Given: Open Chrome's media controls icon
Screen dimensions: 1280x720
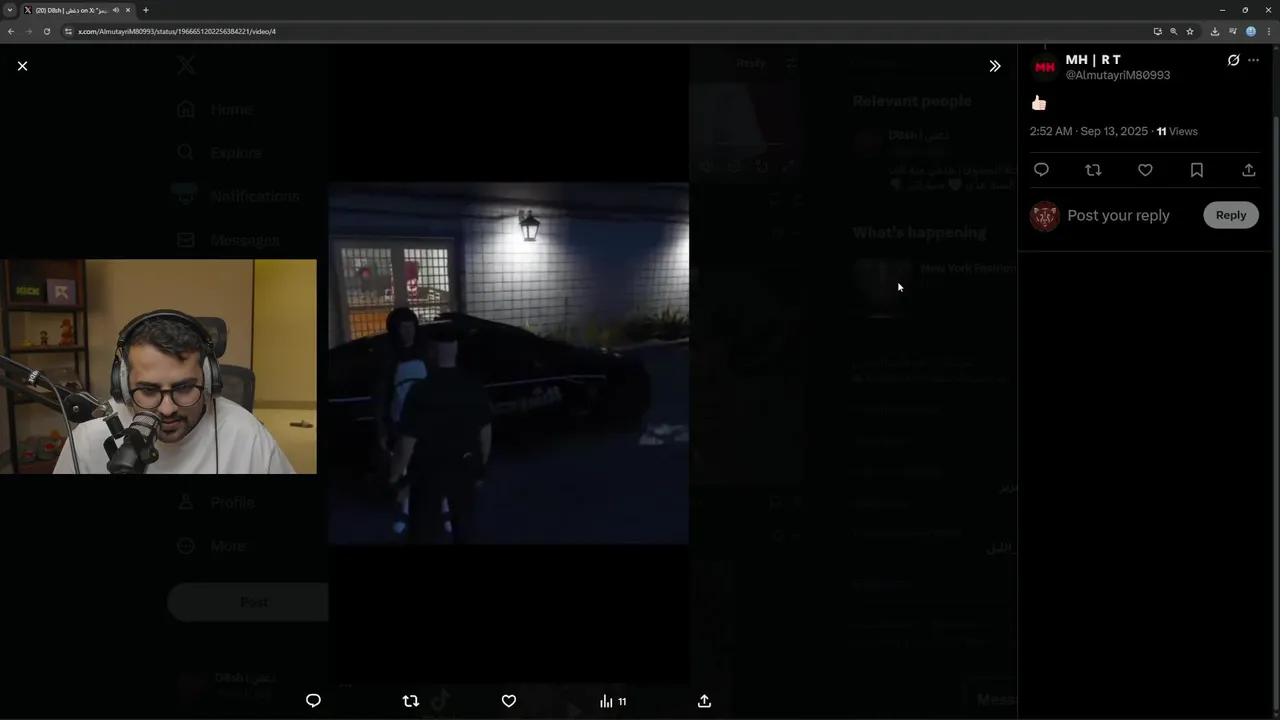Looking at the screenshot, I should click(x=1232, y=31).
